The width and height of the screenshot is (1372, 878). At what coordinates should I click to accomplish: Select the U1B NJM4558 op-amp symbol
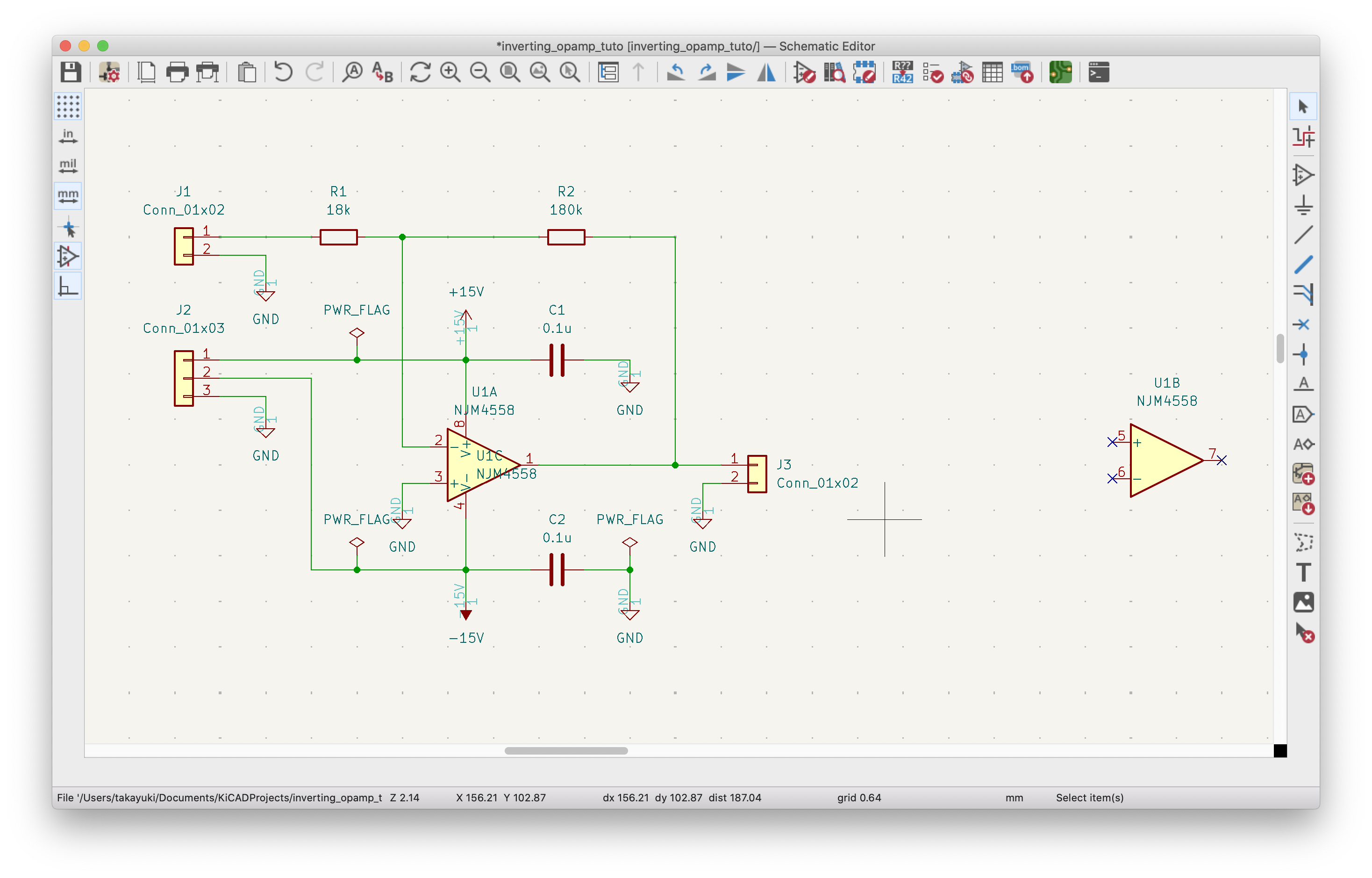1166,460
